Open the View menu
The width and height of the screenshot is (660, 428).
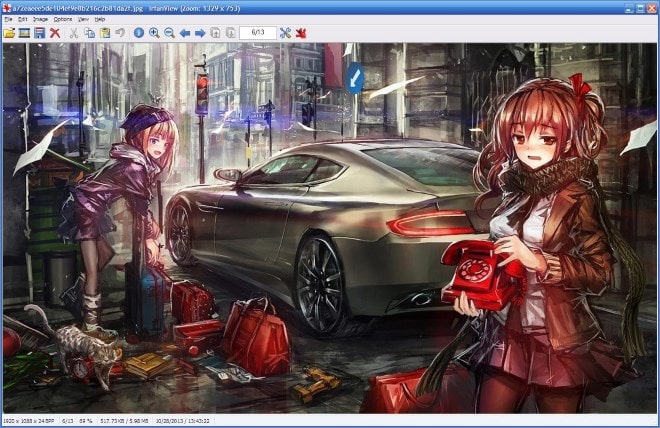pos(83,19)
